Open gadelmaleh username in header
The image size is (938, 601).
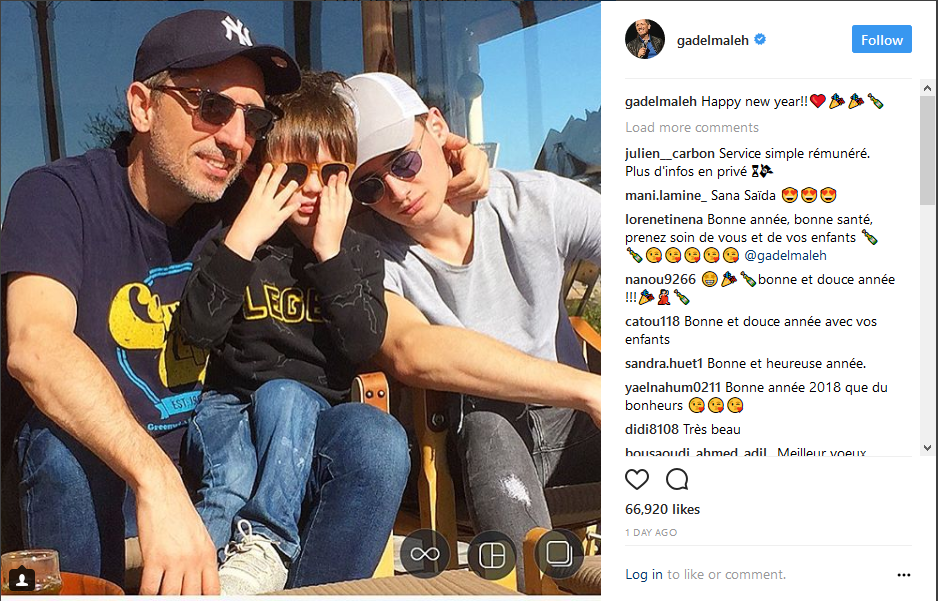click(712, 40)
